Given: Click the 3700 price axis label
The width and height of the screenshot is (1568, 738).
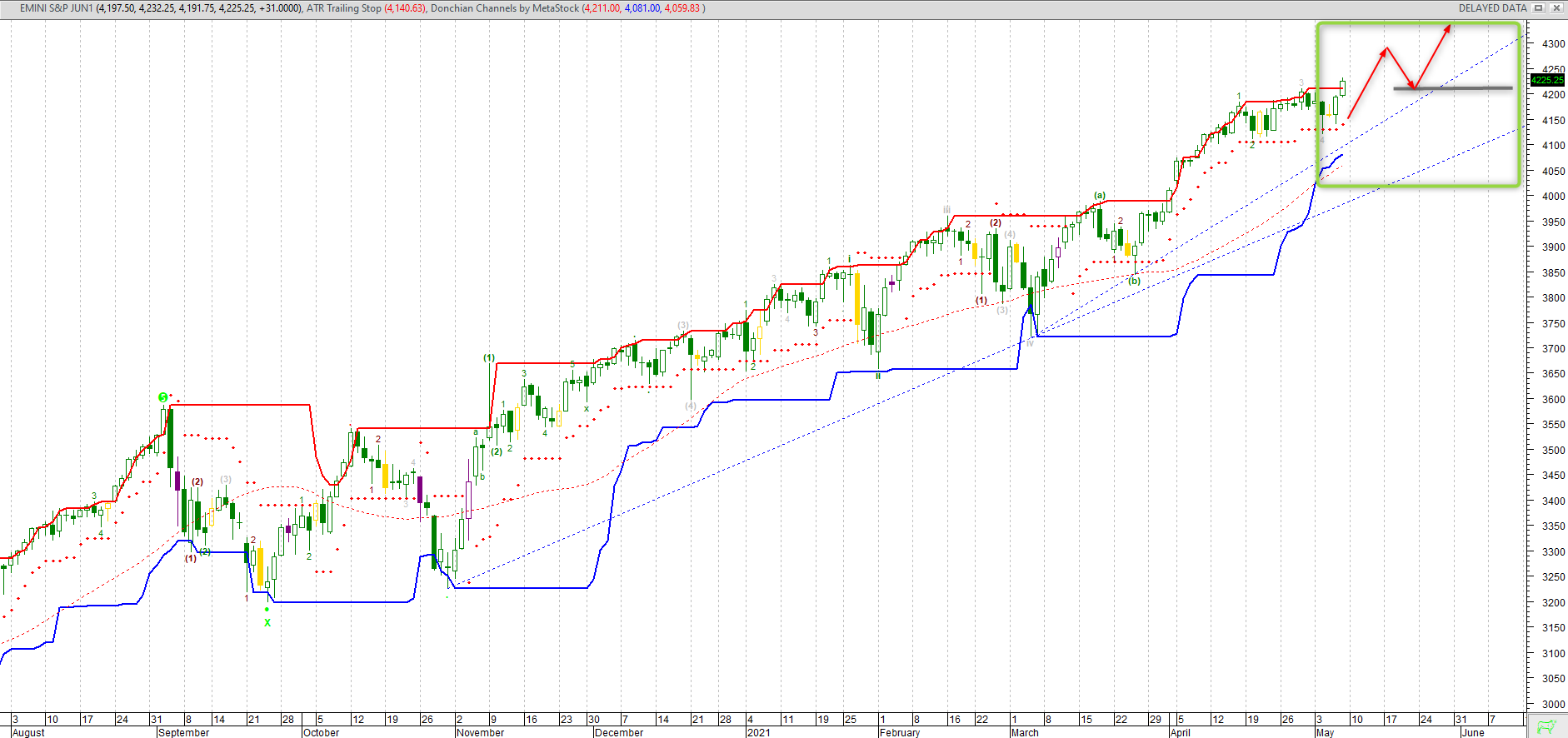Looking at the screenshot, I should (x=1554, y=349).
